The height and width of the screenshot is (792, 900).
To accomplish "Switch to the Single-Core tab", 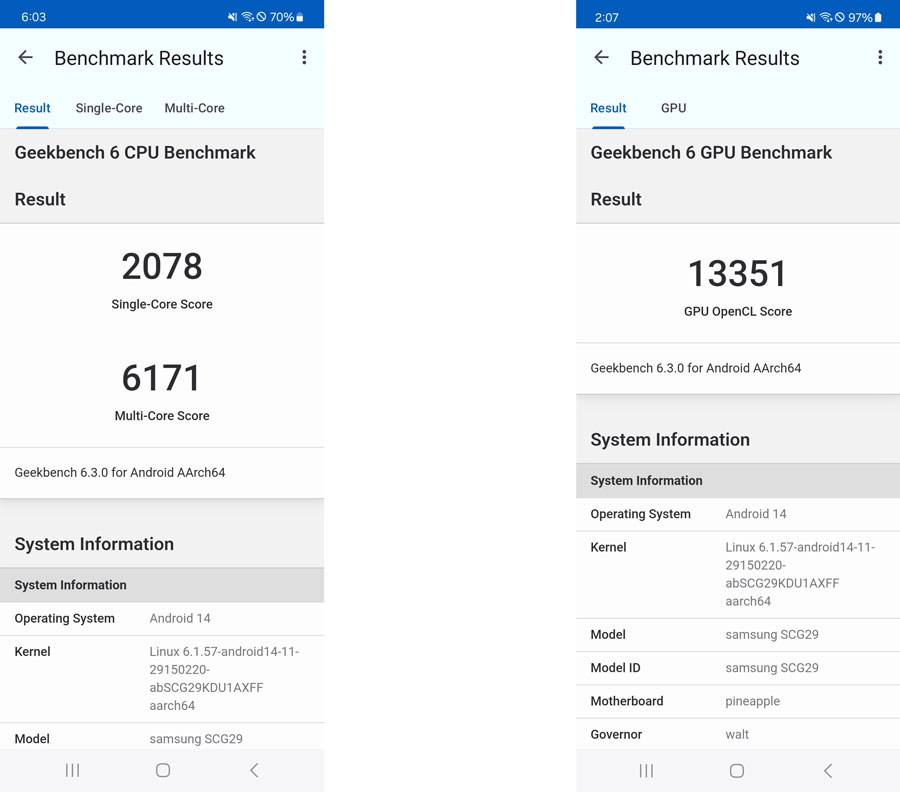I will (109, 108).
